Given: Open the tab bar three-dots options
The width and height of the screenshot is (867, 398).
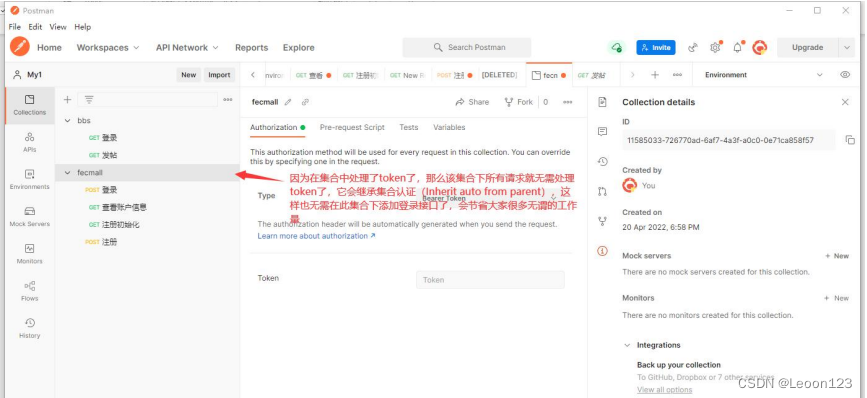Looking at the screenshot, I should pos(677,75).
